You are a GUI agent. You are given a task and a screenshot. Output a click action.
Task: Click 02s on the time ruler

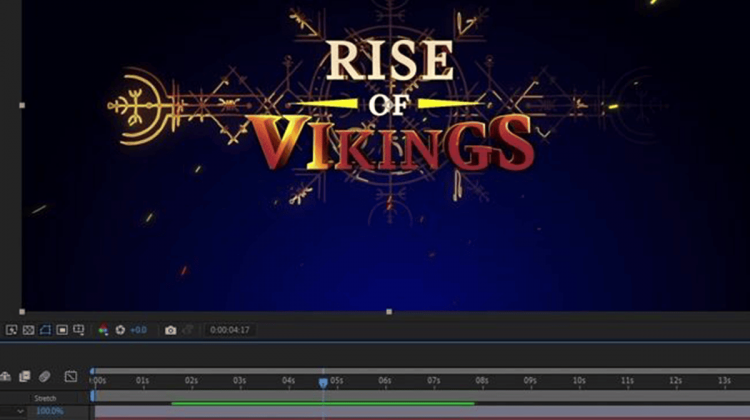tap(191, 381)
